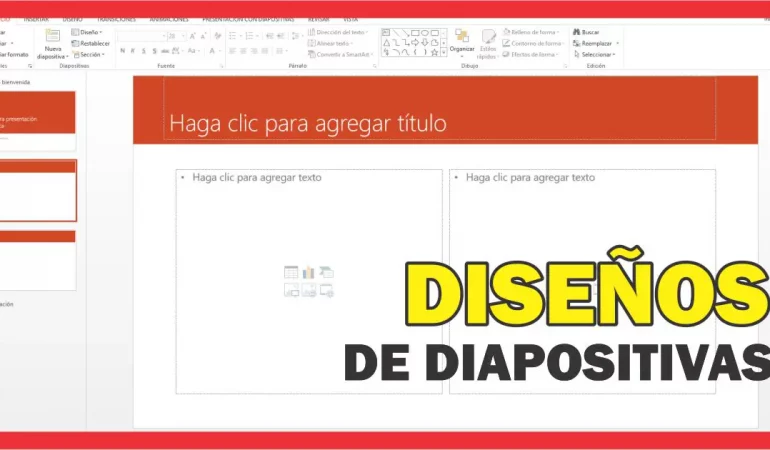The height and width of the screenshot is (450, 770).
Task: Select the rectangle shape in gallery
Action: (x=415, y=33)
